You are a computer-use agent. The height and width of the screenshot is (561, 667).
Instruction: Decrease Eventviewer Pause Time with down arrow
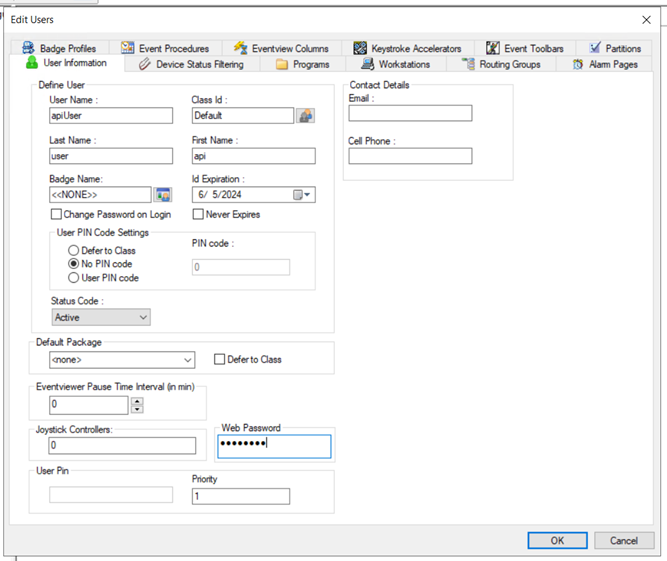point(137,409)
